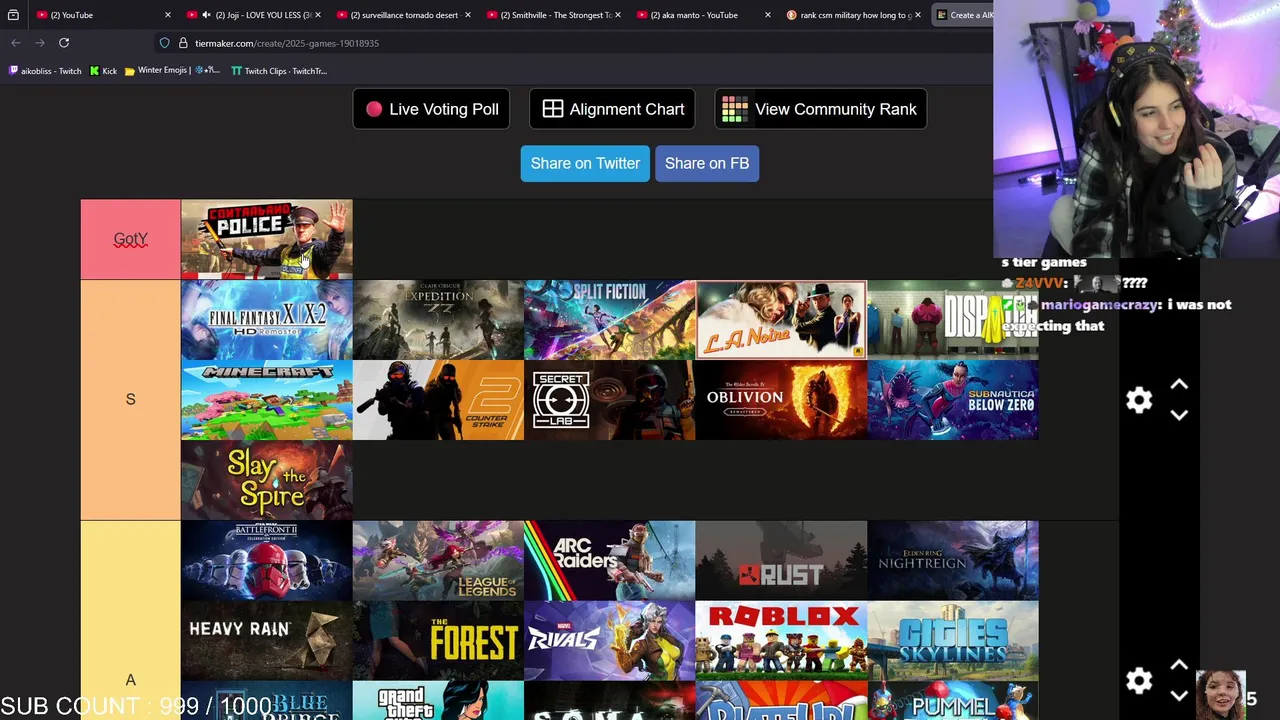
Task: Switch to the rank csm military tab
Action: click(852, 15)
